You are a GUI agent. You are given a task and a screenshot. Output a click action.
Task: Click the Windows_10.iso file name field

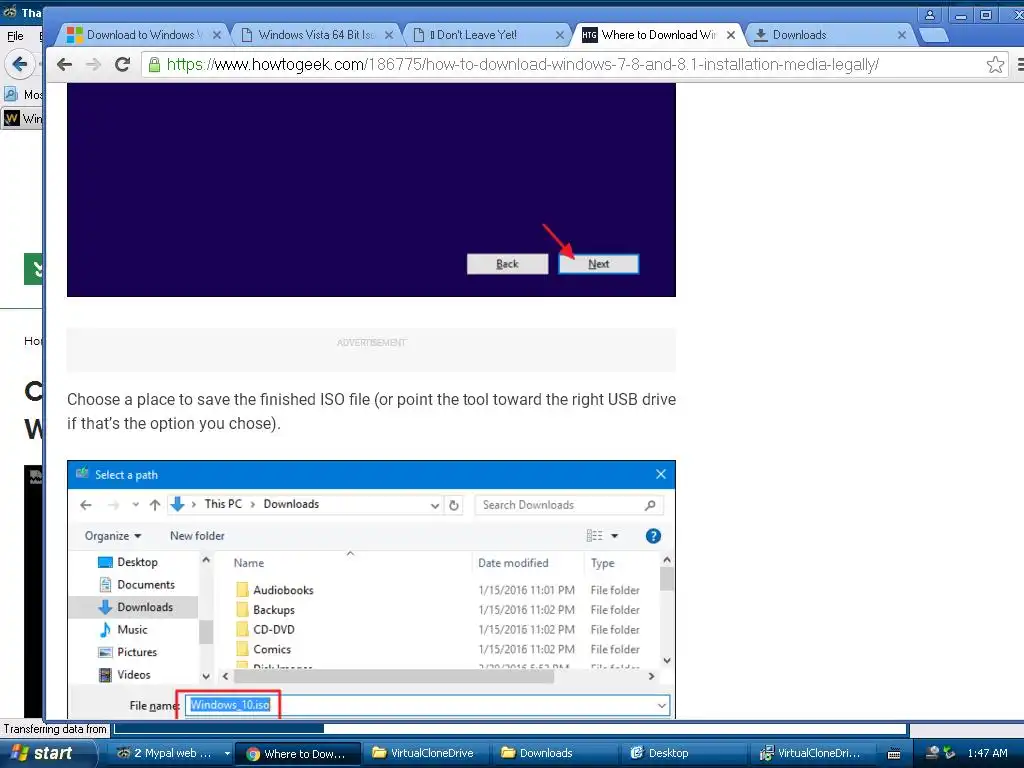click(x=427, y=705)
